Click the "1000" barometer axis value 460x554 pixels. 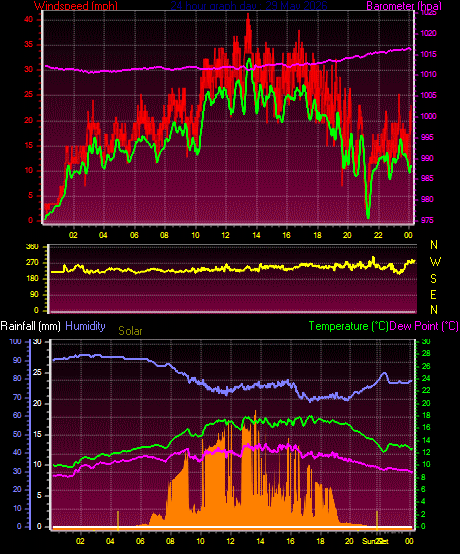coord(428,116)
